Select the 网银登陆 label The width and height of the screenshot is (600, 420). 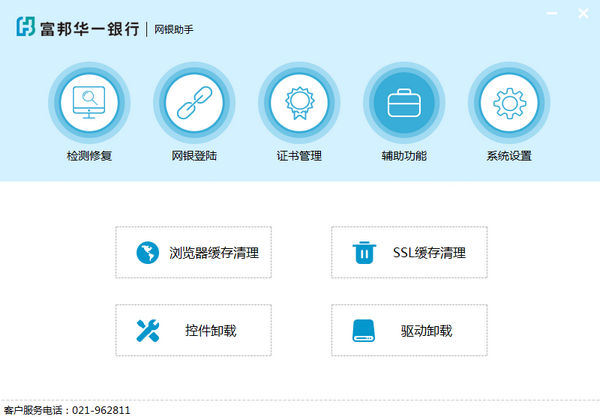(194, 156)
